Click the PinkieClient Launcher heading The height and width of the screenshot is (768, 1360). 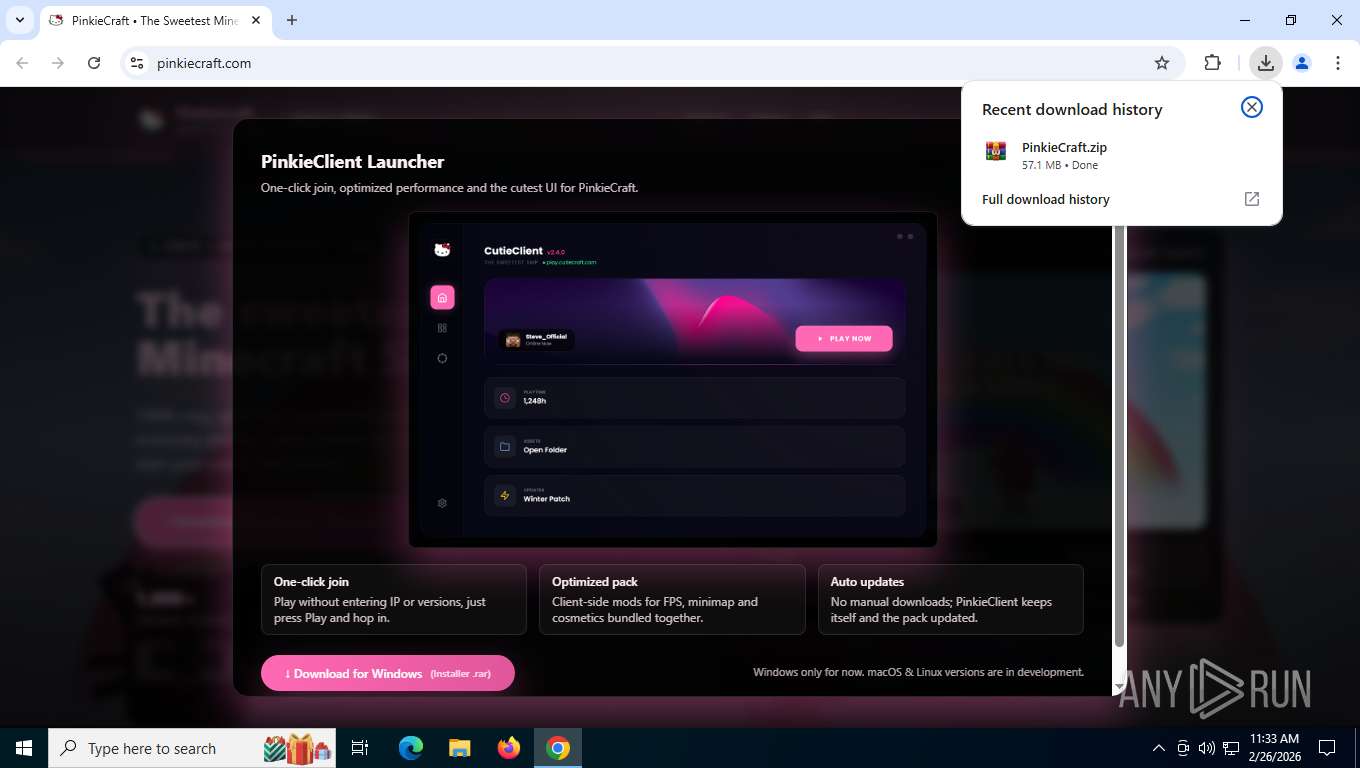352,161
